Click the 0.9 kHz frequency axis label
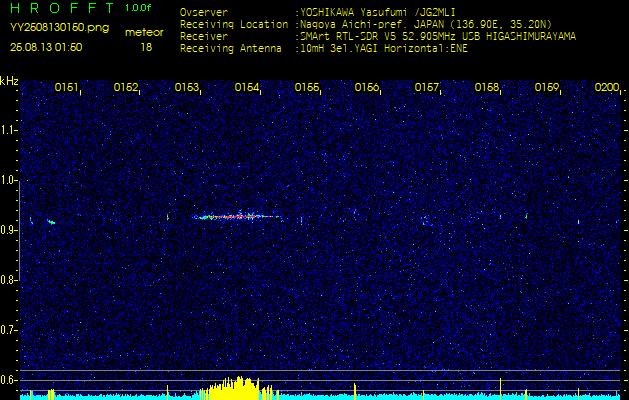 tap(8, 230)
